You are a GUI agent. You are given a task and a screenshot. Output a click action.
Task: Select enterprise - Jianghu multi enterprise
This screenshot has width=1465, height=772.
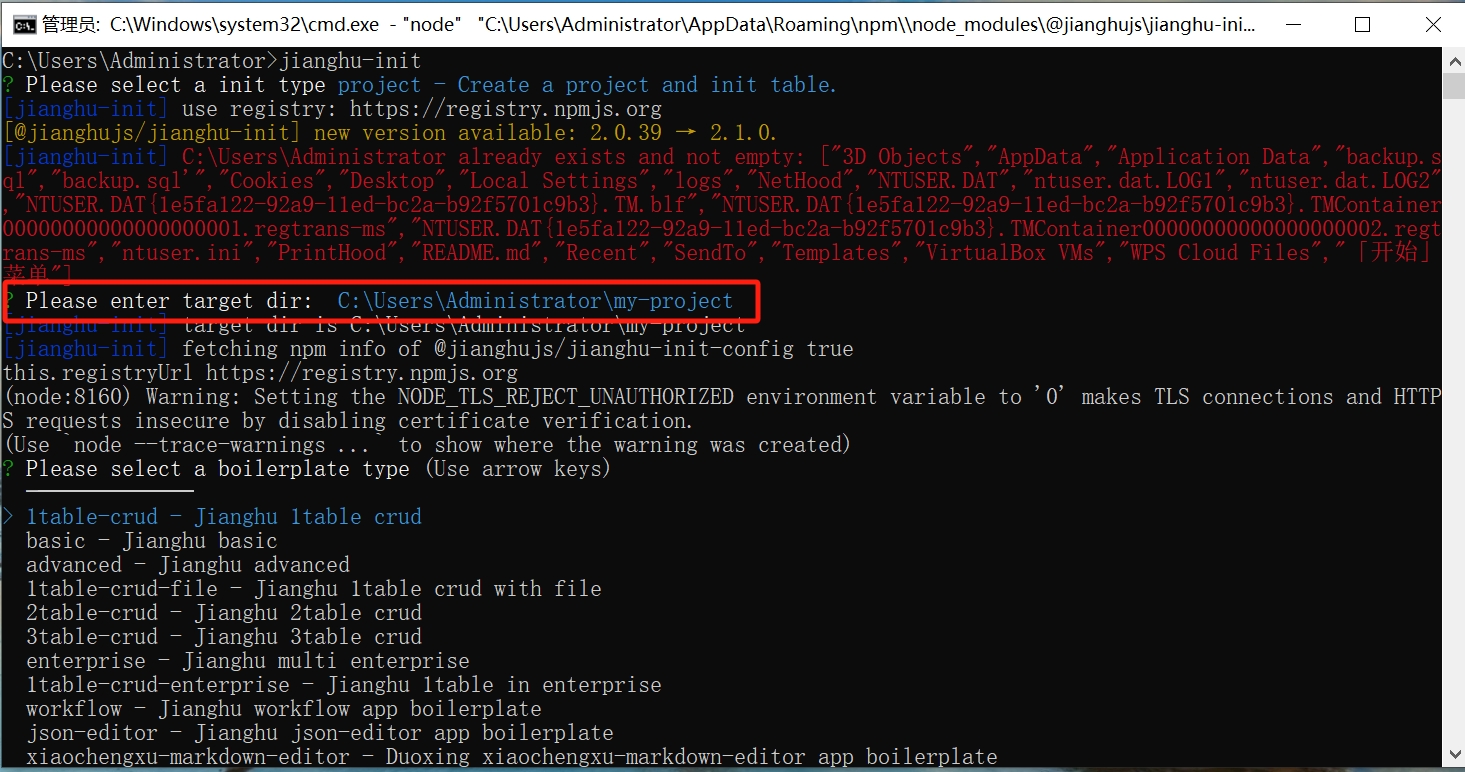tap(248, 661)
